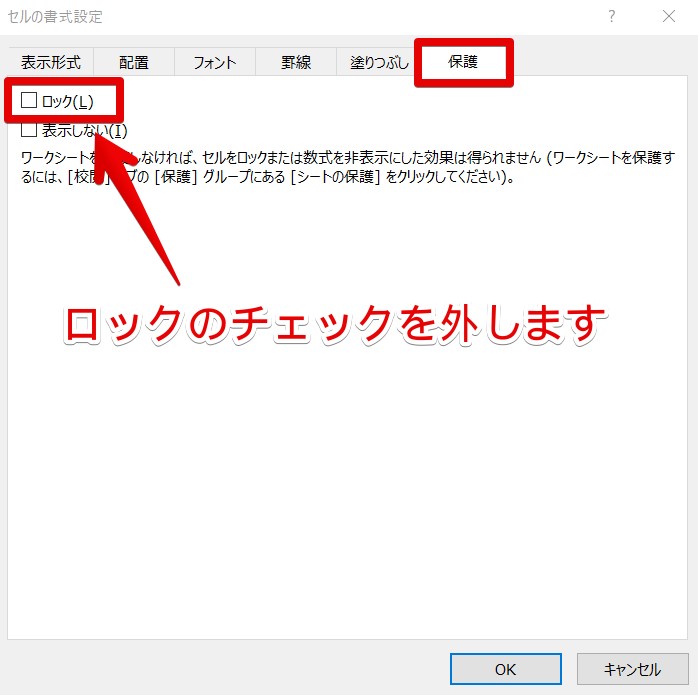Screen dimensions: 698x695
Task: Click the 表示しない(I) label text
Action: [85, 130]
